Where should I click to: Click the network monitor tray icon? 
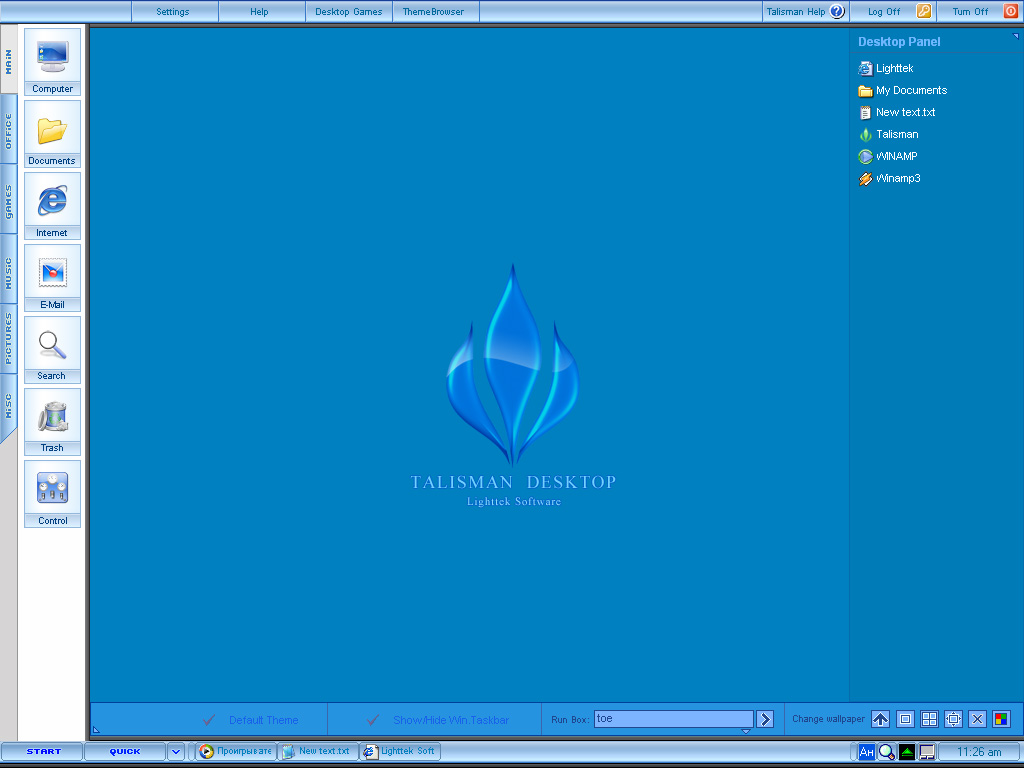coord(927,752)
